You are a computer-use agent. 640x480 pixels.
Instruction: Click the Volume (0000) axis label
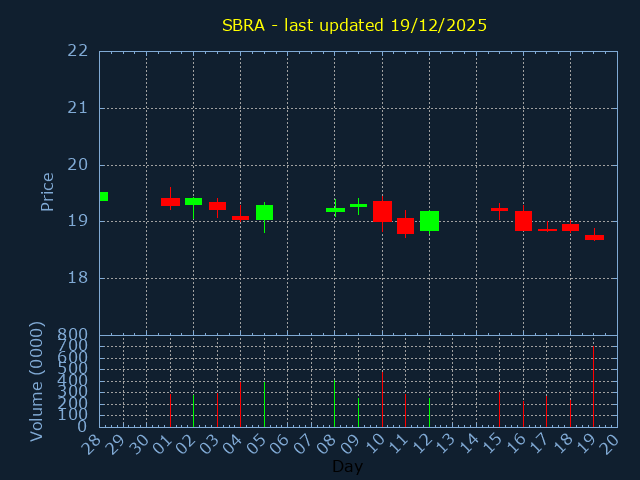(x=37, y=381)
